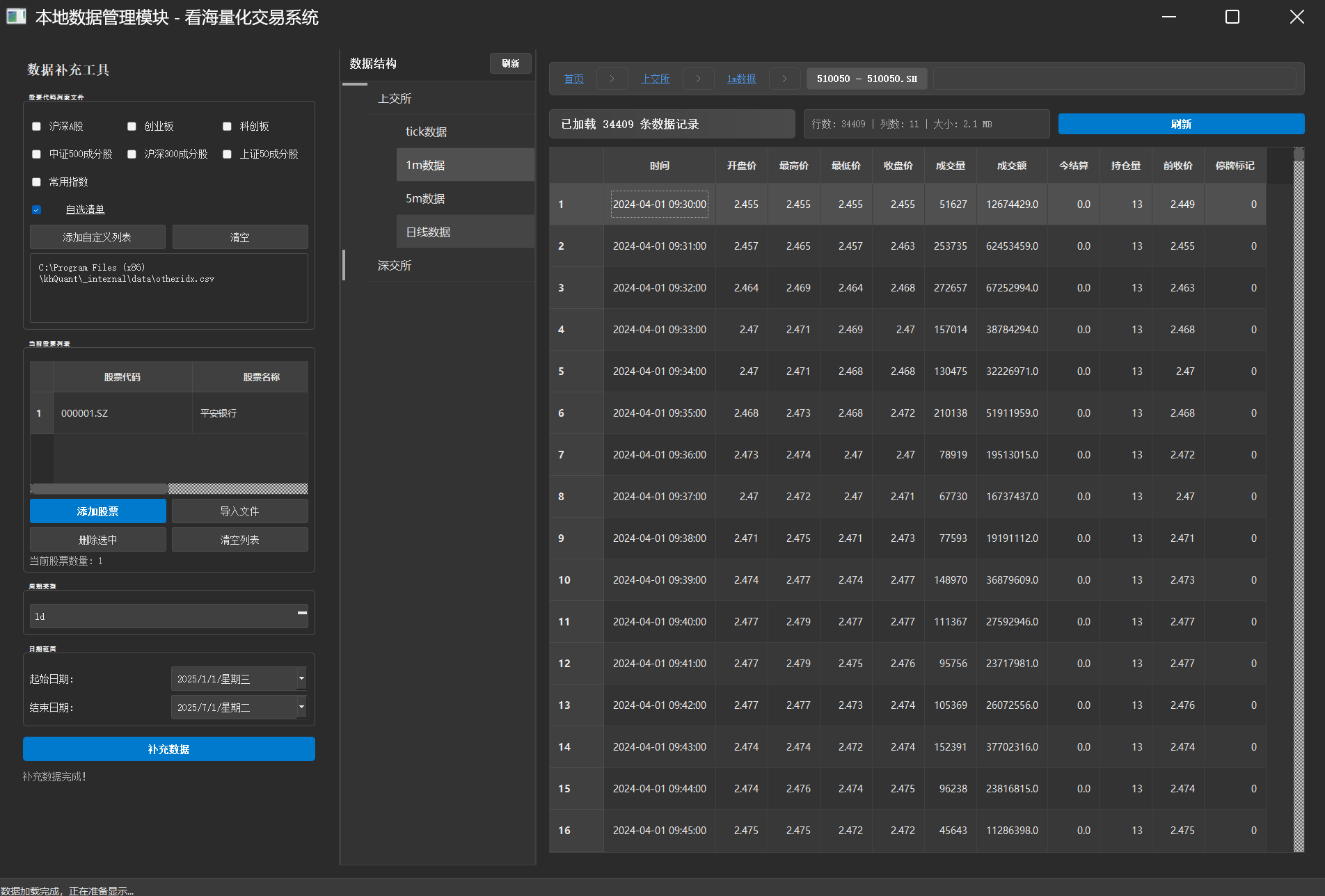Check the 常用指数 checkbox

click(36, 182)
